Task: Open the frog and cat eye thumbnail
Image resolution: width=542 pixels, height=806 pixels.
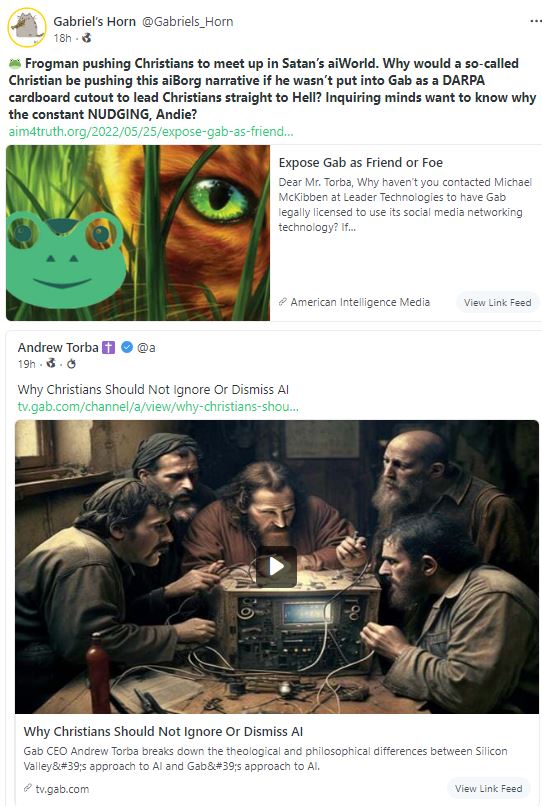Action: coord(138,233)
